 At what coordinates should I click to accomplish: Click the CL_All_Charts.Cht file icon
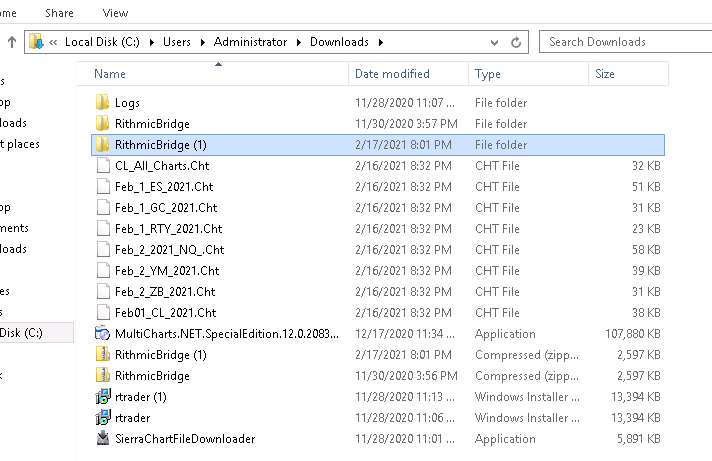point(102,166)
